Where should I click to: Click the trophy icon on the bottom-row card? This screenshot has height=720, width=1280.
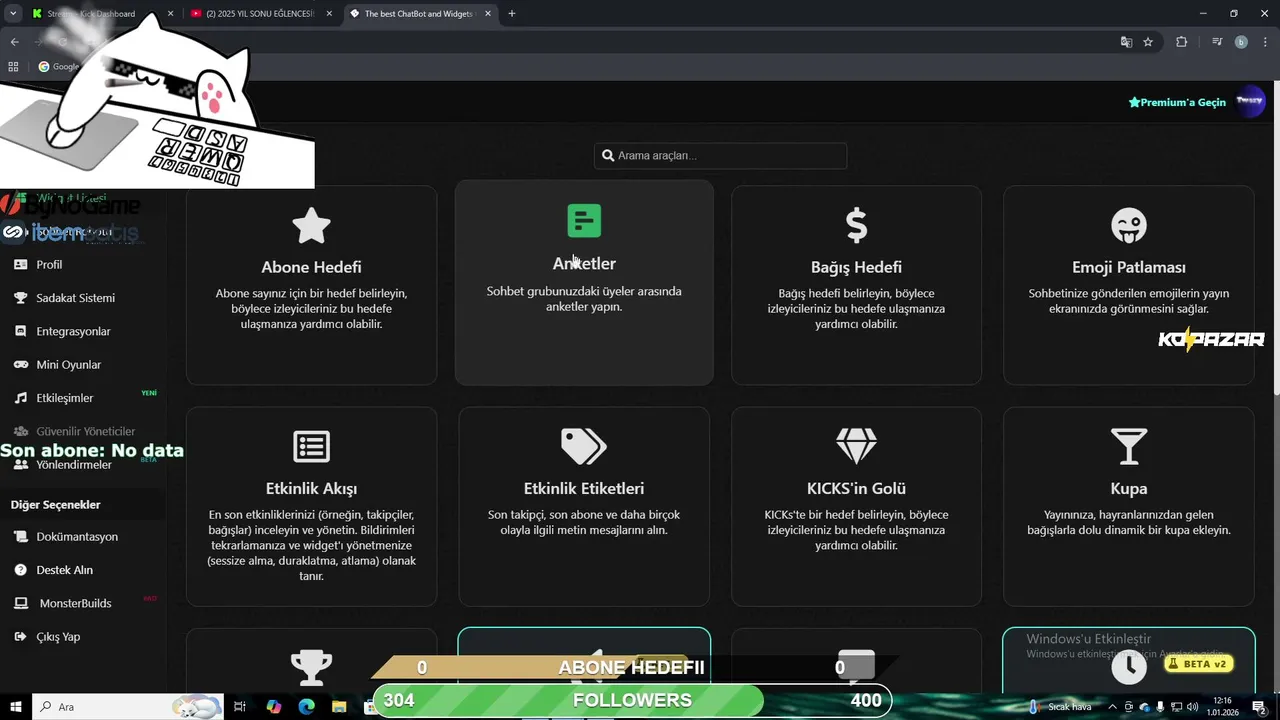(x=311, y=667)
